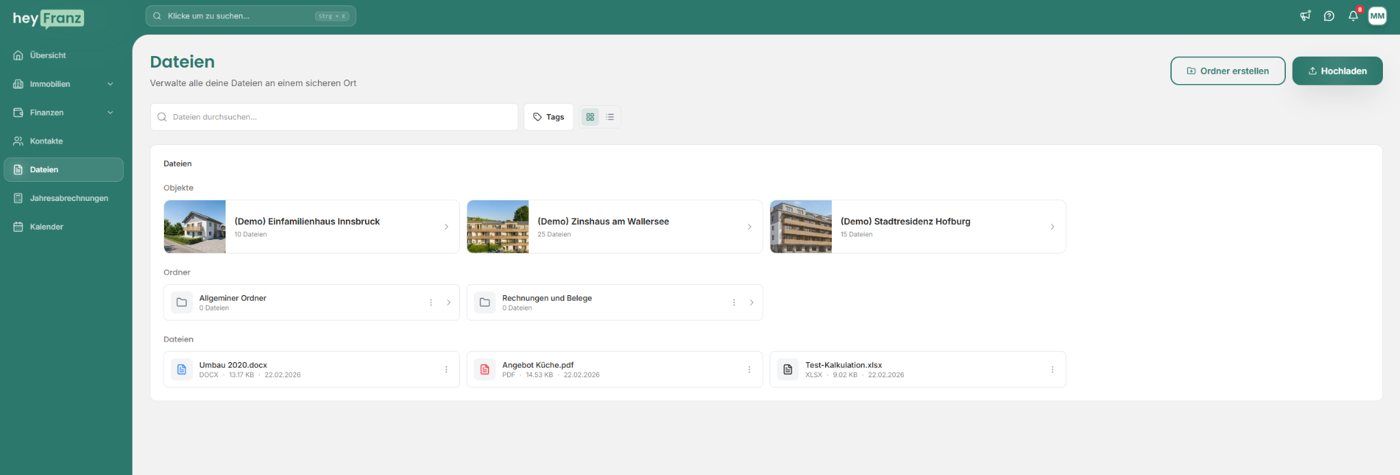Click the Dateien breadcrumb label
The image size is (1400, 475).
pos(178,163)
